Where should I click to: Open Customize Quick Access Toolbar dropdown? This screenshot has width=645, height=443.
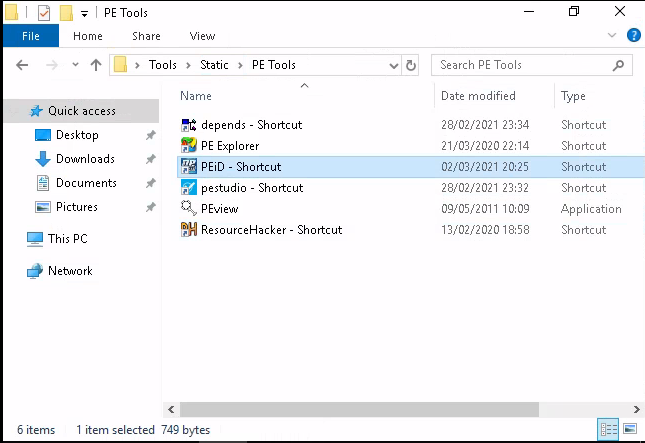pyautogui.click(x=84, y=14)
